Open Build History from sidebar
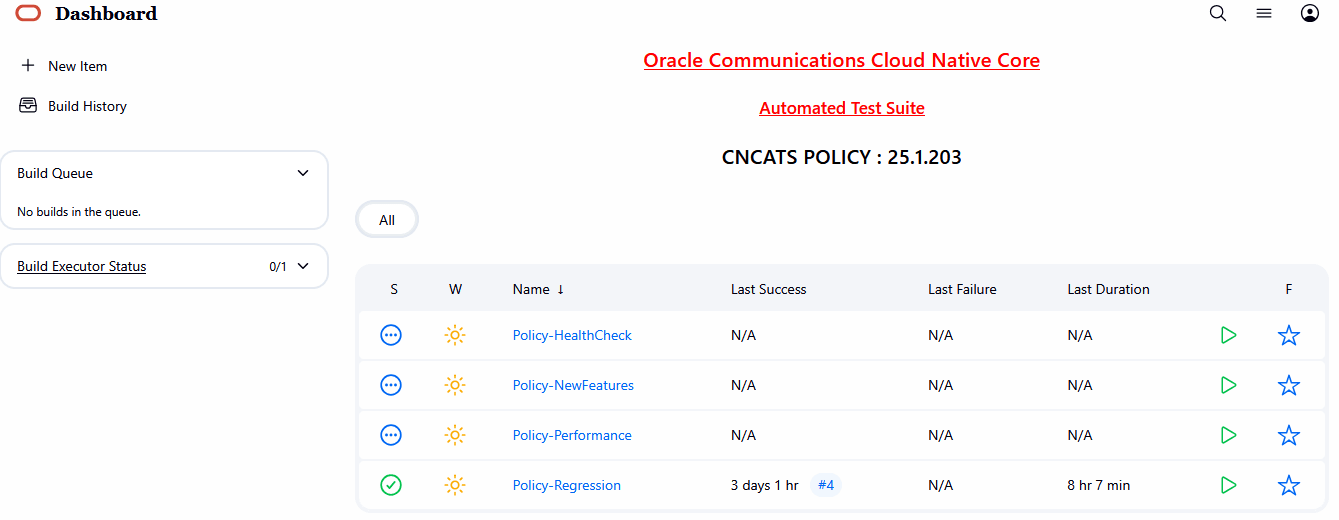 point(87,106)
